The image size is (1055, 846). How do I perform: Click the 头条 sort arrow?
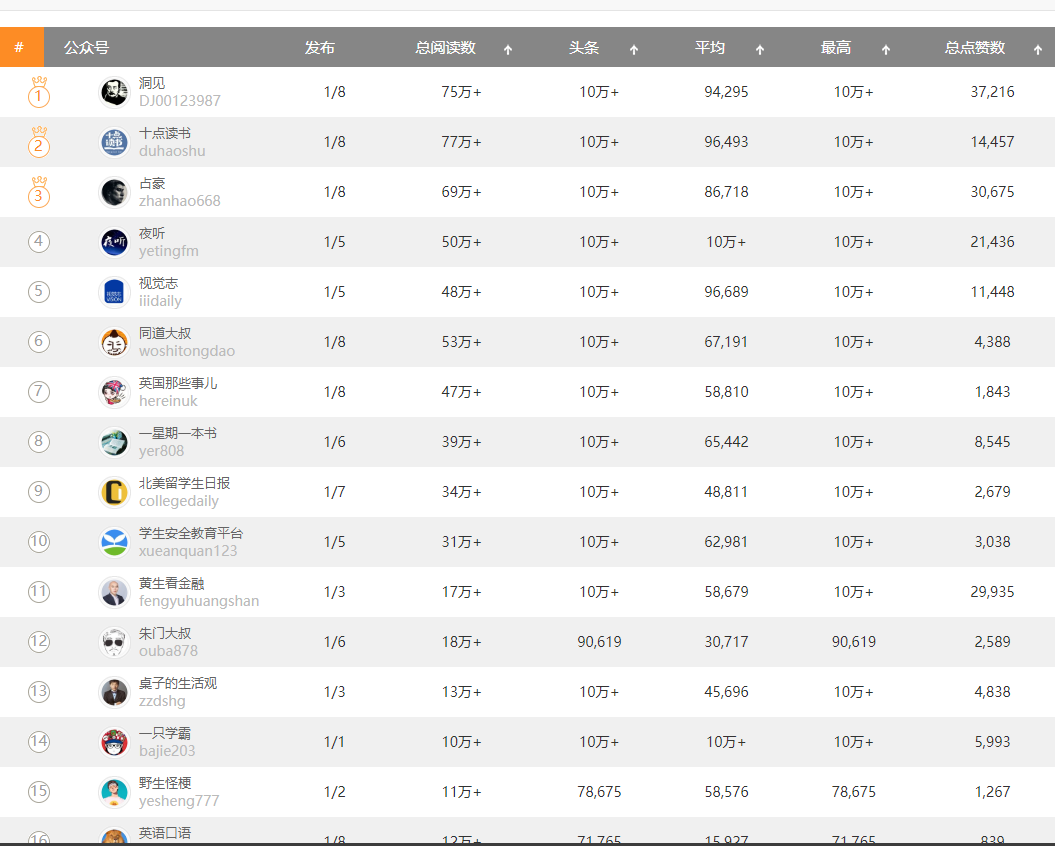634,49
